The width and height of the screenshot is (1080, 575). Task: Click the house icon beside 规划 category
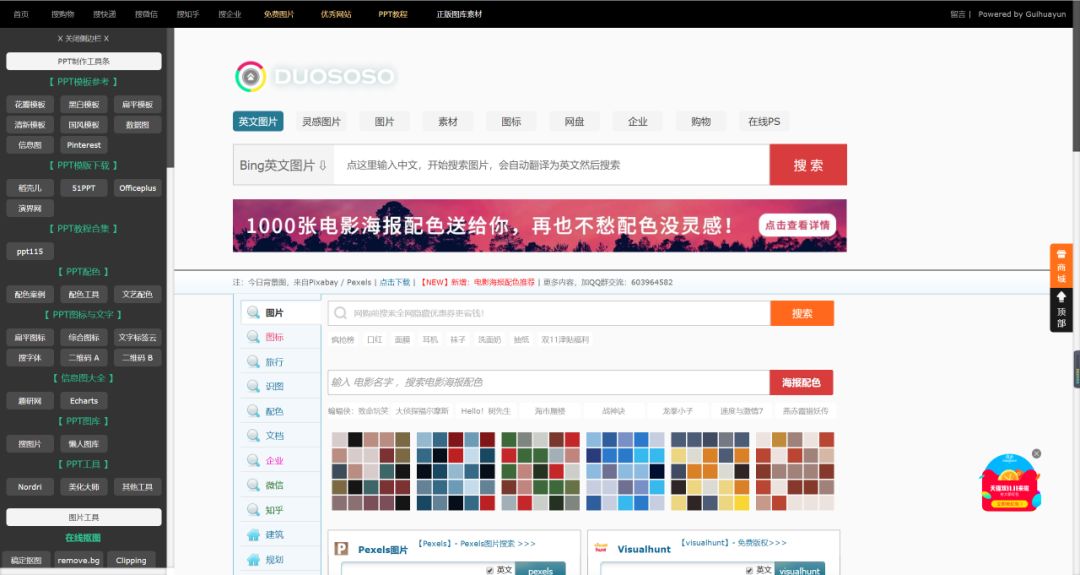[x=253, y=559]
